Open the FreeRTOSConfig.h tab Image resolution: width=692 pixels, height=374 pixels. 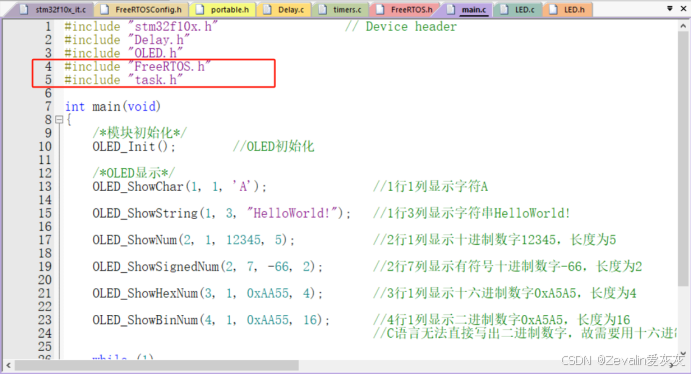(142, 9)
